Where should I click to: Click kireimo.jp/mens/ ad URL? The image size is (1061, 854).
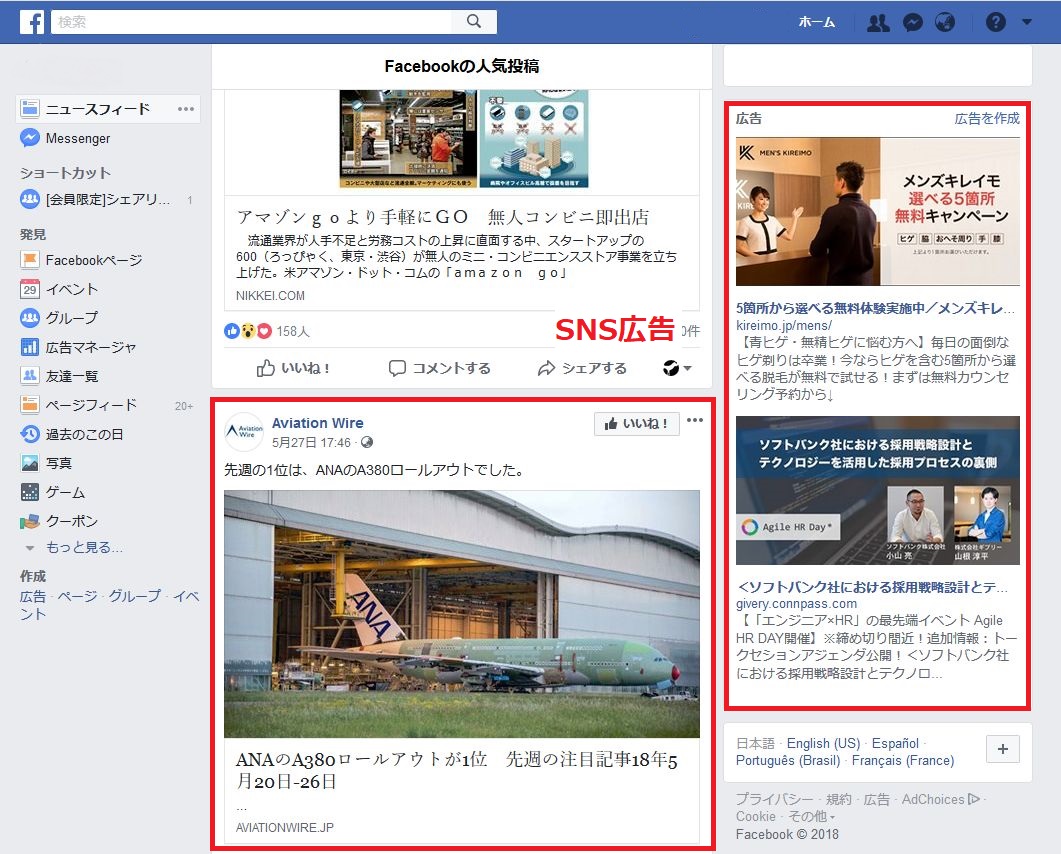[784, 325]
